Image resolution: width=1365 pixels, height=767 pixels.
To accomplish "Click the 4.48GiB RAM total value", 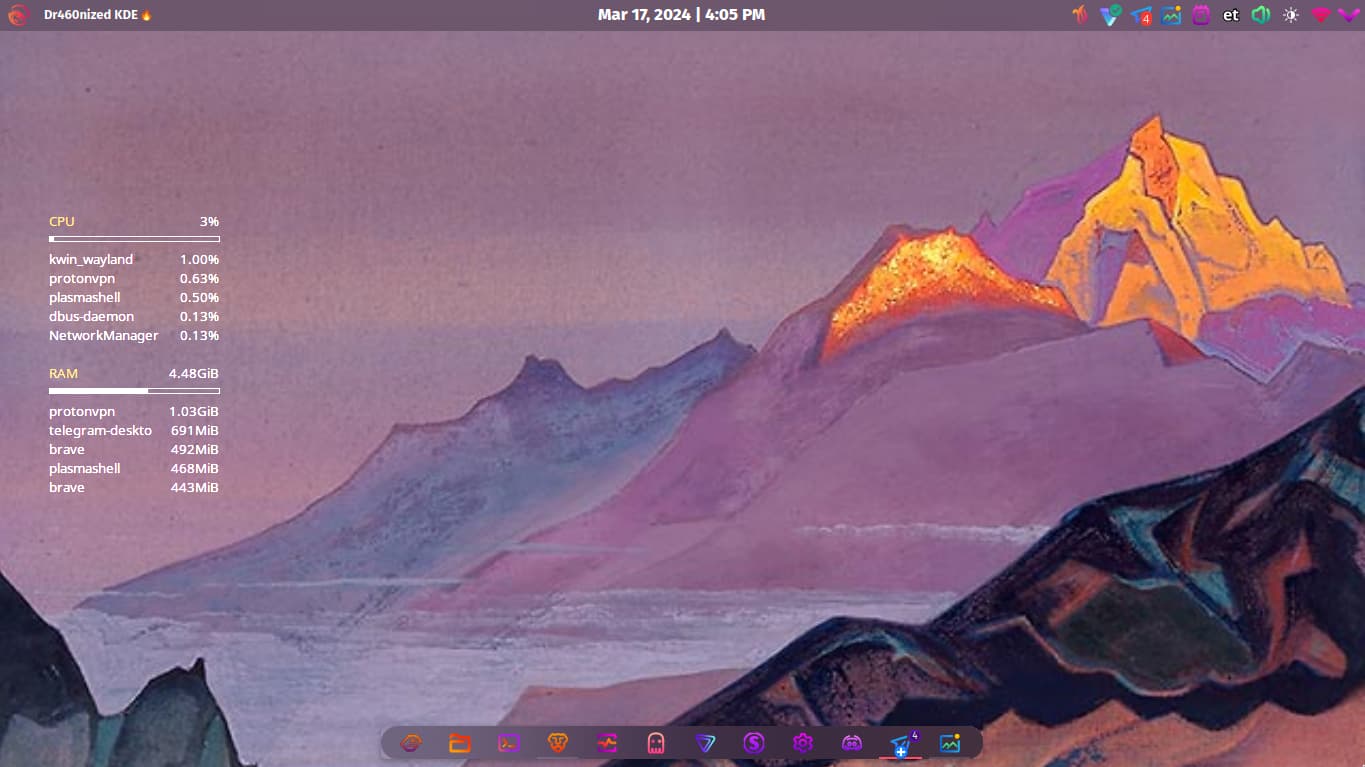I will coord(193,373).
